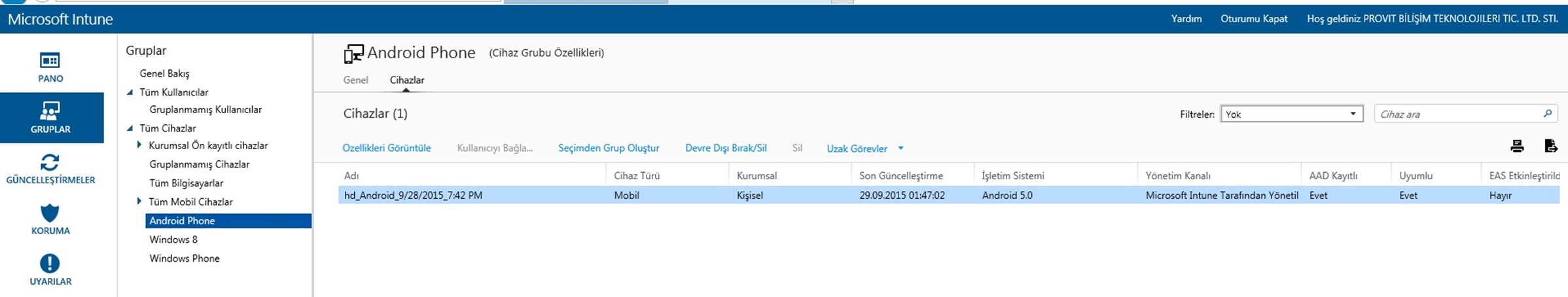Select the Cihazlar tab
This screenshot has width=1568, height=297.
pyautogui.click(x=406, y=80)
